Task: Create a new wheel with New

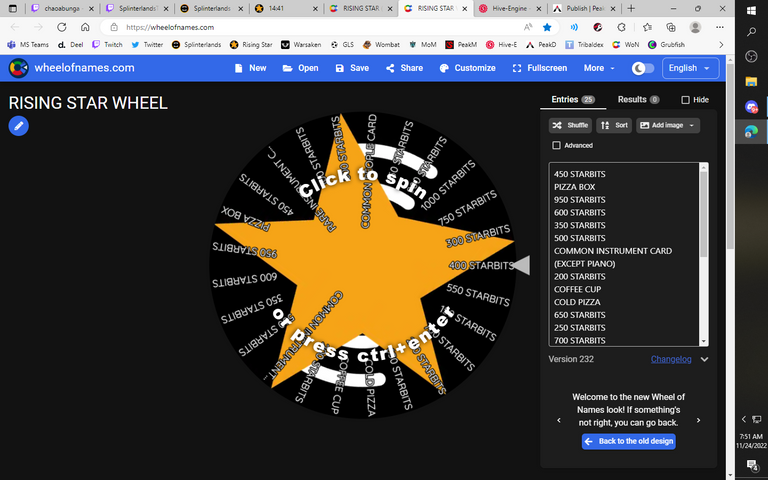Action: point(250,68)
